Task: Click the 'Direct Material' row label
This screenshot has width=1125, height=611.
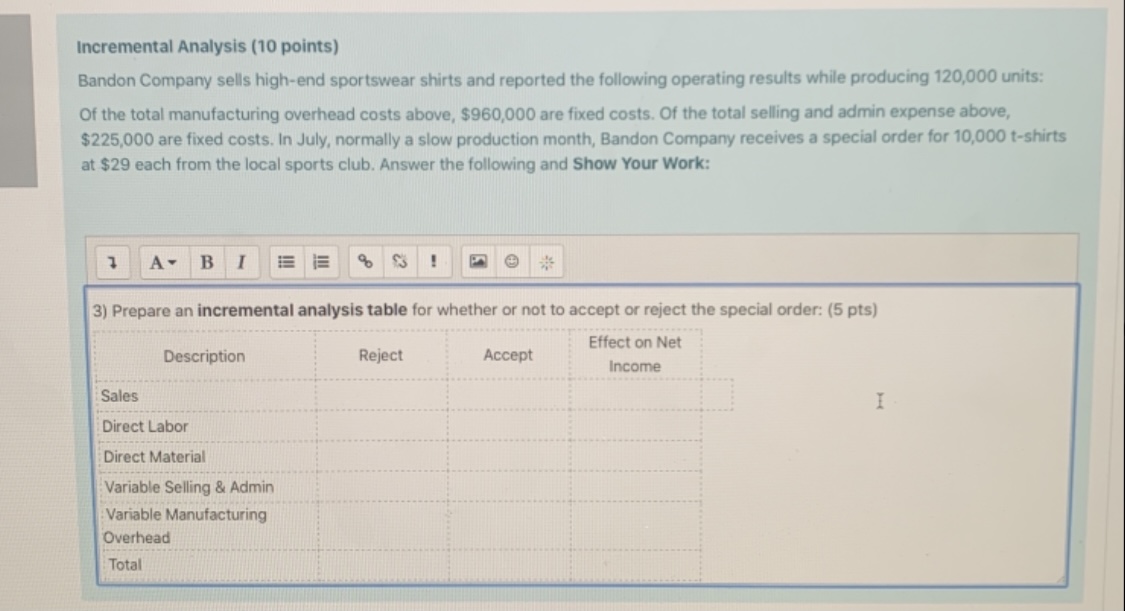Action: tap(154, 457)
